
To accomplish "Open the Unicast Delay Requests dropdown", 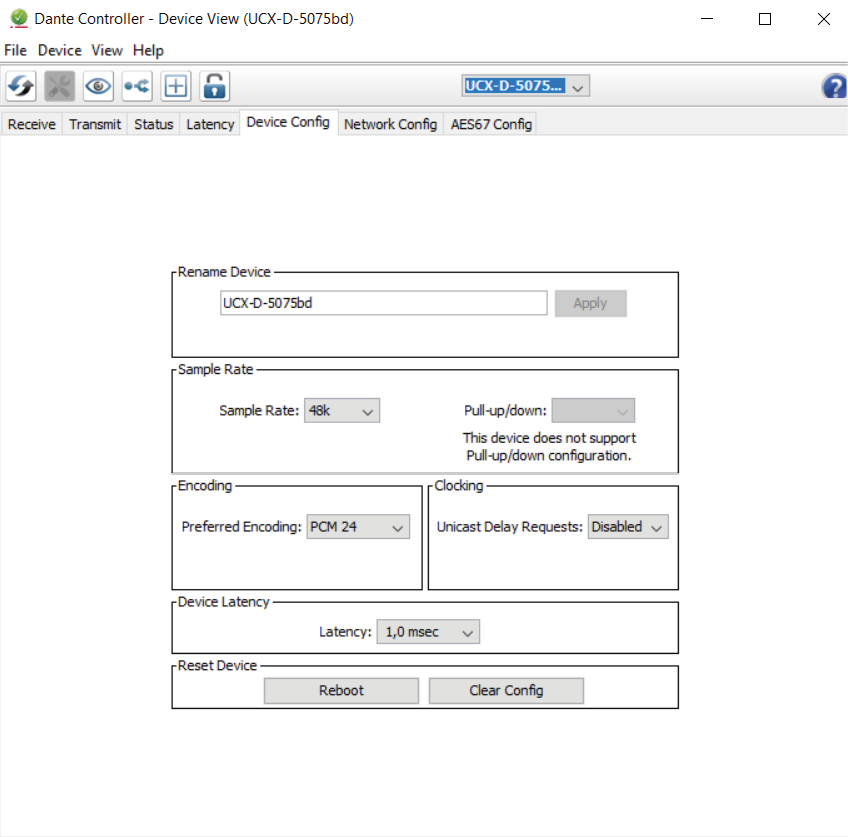I will tap(628, 527).
